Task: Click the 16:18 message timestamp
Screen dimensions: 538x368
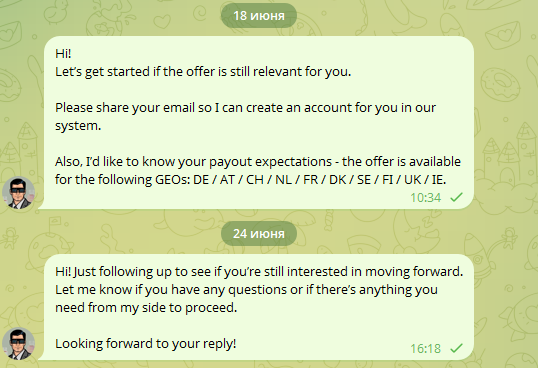Action: pos(425,348)
